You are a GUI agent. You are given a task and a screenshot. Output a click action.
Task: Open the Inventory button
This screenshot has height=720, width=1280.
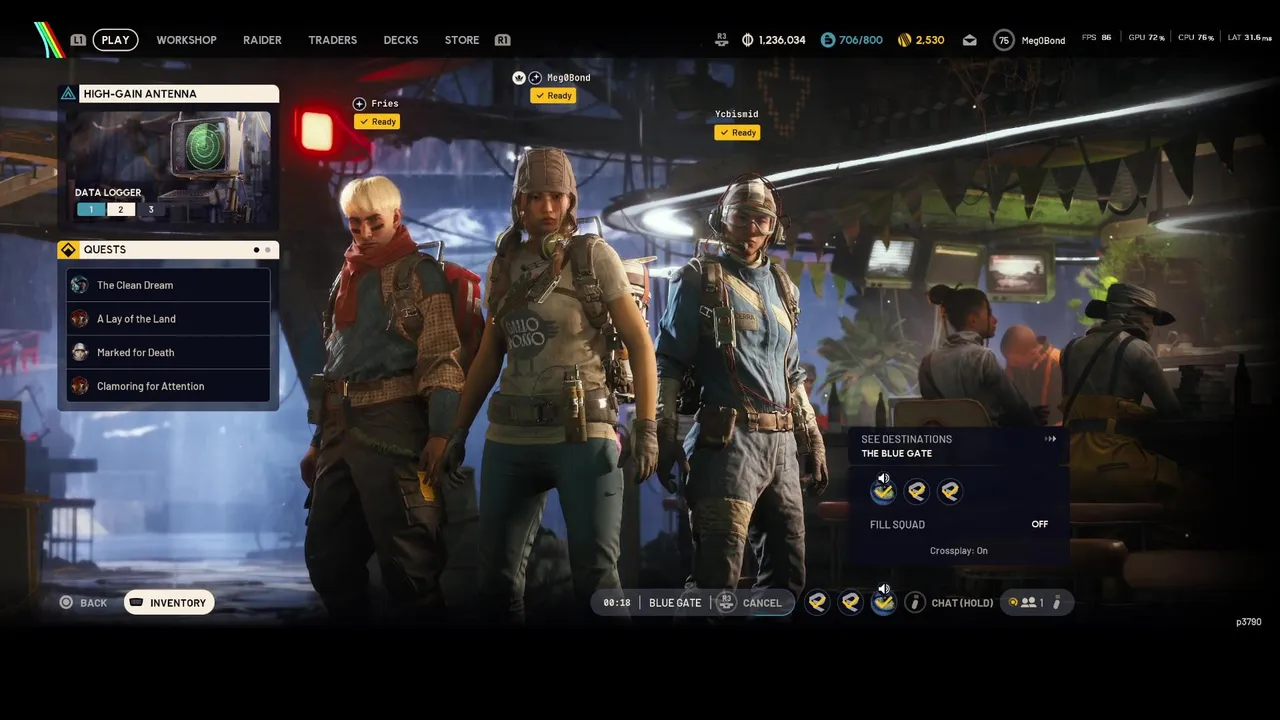click(x=169, y=603)
